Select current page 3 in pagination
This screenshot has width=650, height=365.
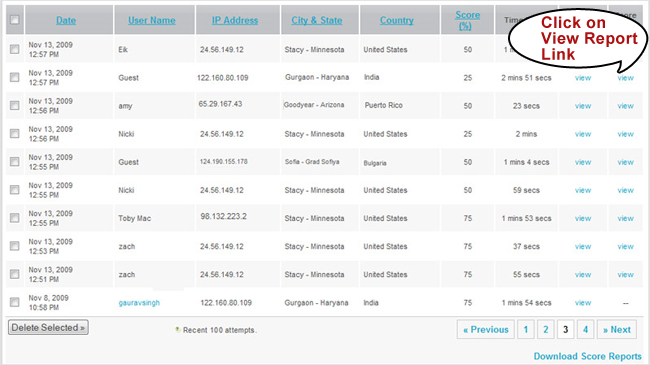pos(565,329)
